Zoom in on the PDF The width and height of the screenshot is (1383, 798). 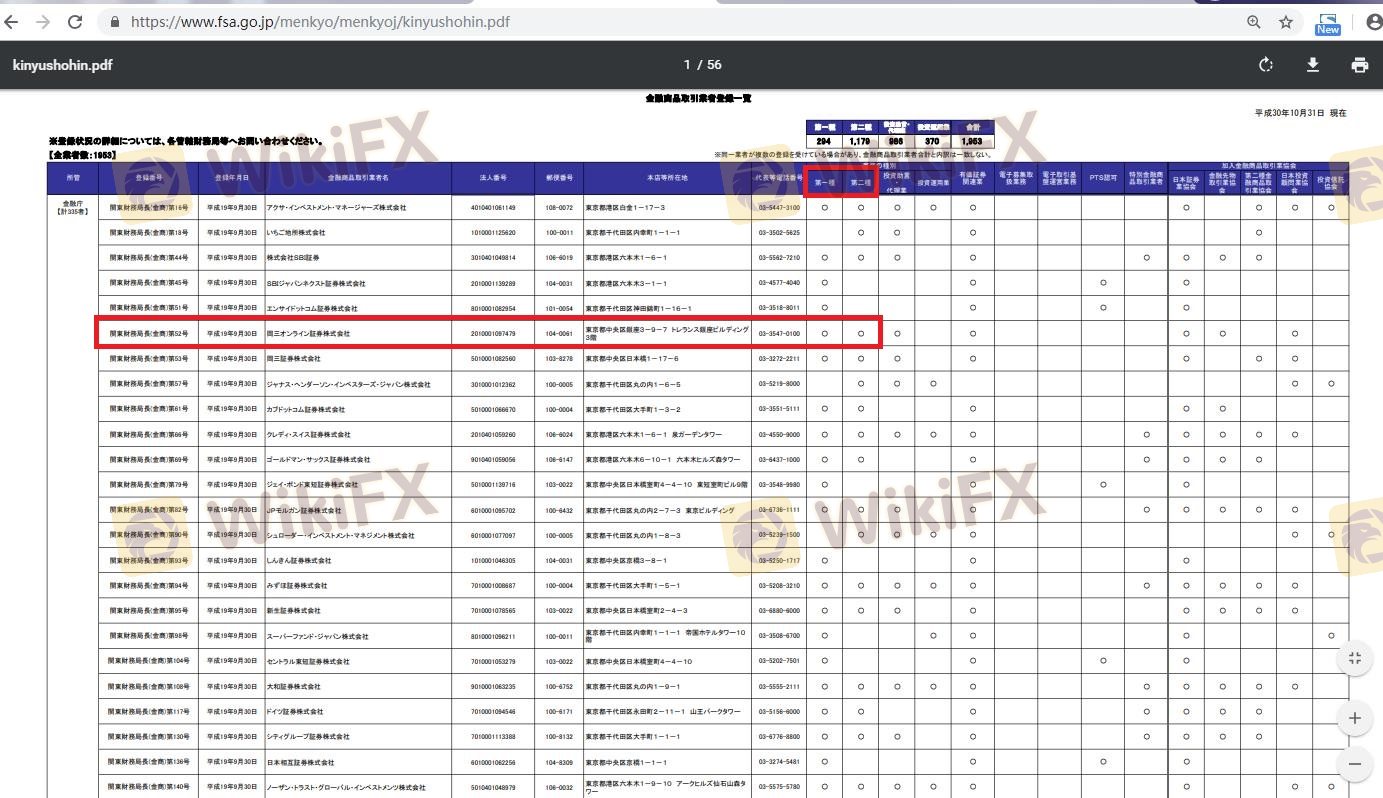(1355, 718)
